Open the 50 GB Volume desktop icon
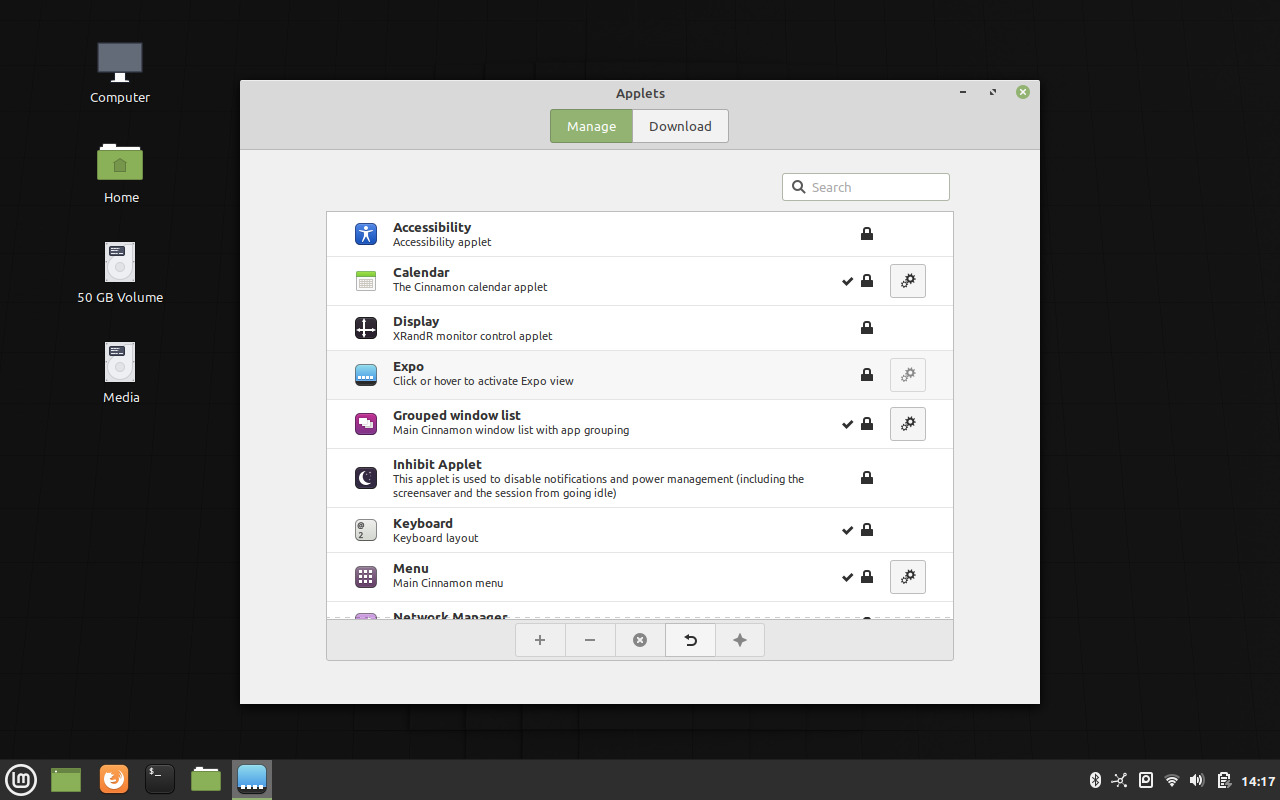This screenshot has width=1280, height=800. pyautogui.click(x=120, y=272)
